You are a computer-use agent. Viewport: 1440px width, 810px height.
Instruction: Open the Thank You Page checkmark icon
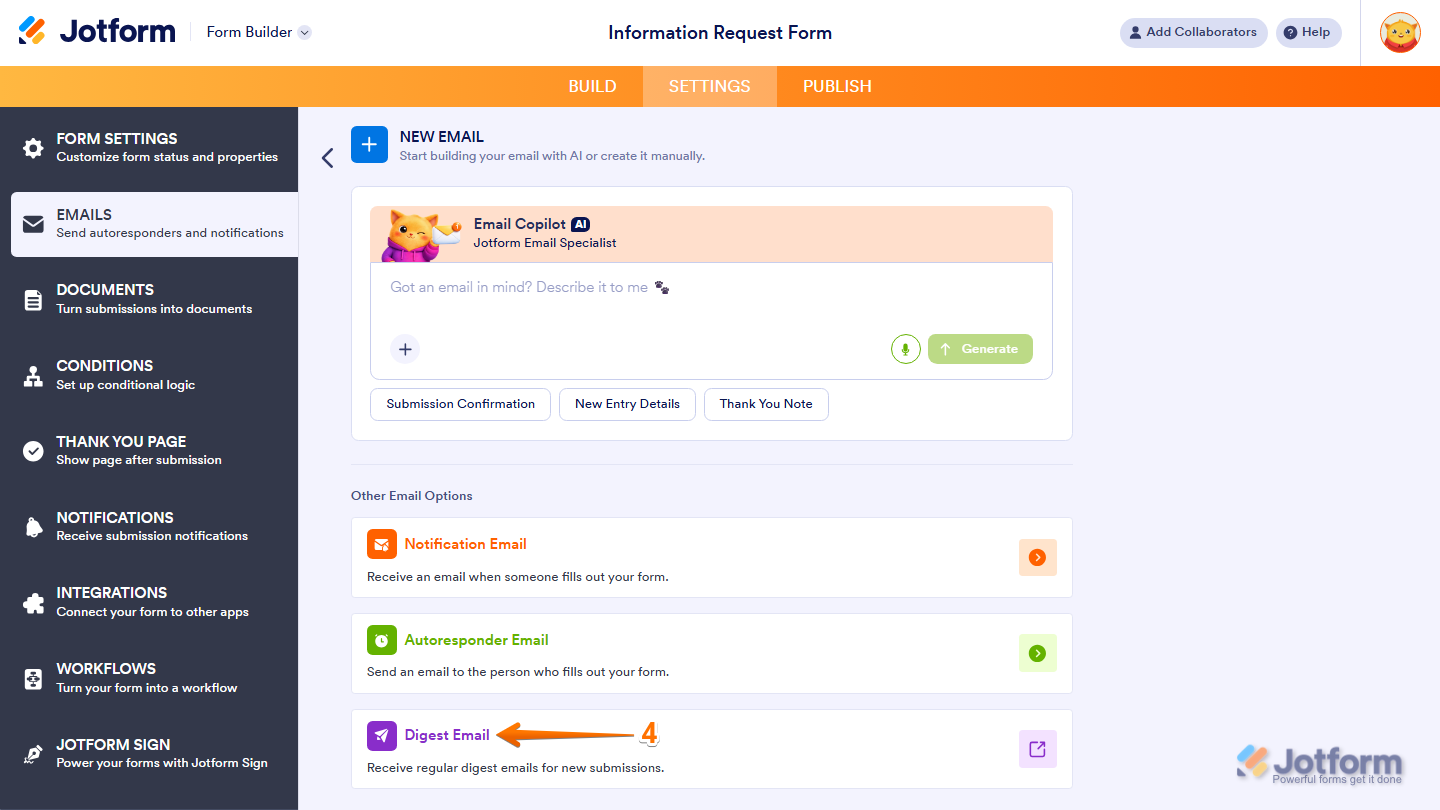34,451
